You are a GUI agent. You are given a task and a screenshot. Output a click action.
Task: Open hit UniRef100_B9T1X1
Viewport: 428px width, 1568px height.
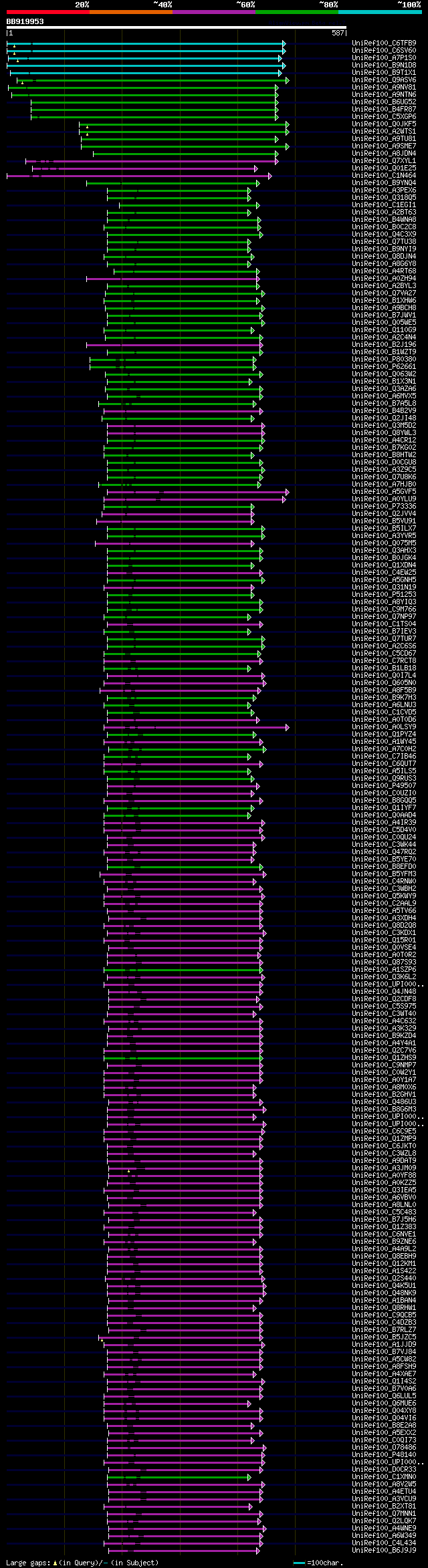(384, 73)
